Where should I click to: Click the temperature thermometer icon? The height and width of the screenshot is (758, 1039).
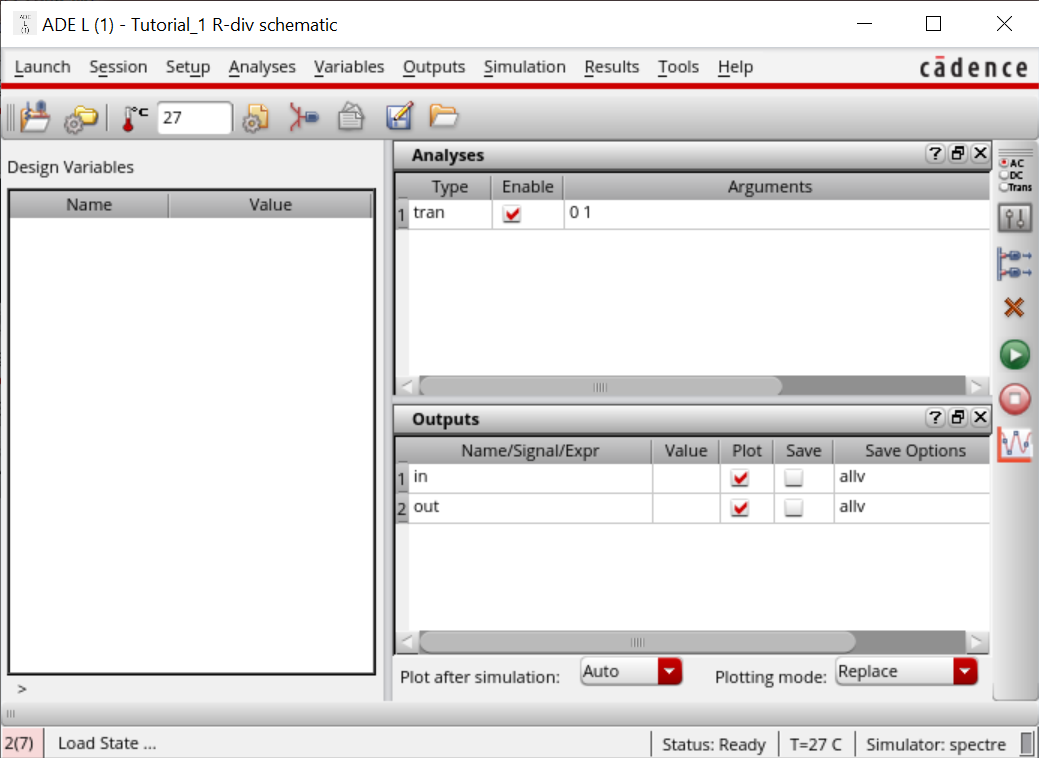point(135,119)
